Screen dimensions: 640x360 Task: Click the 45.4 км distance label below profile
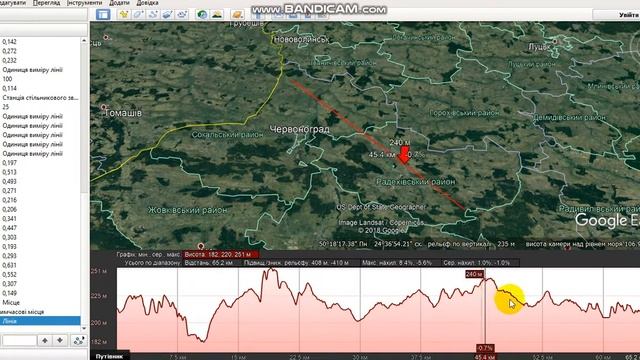484,357
